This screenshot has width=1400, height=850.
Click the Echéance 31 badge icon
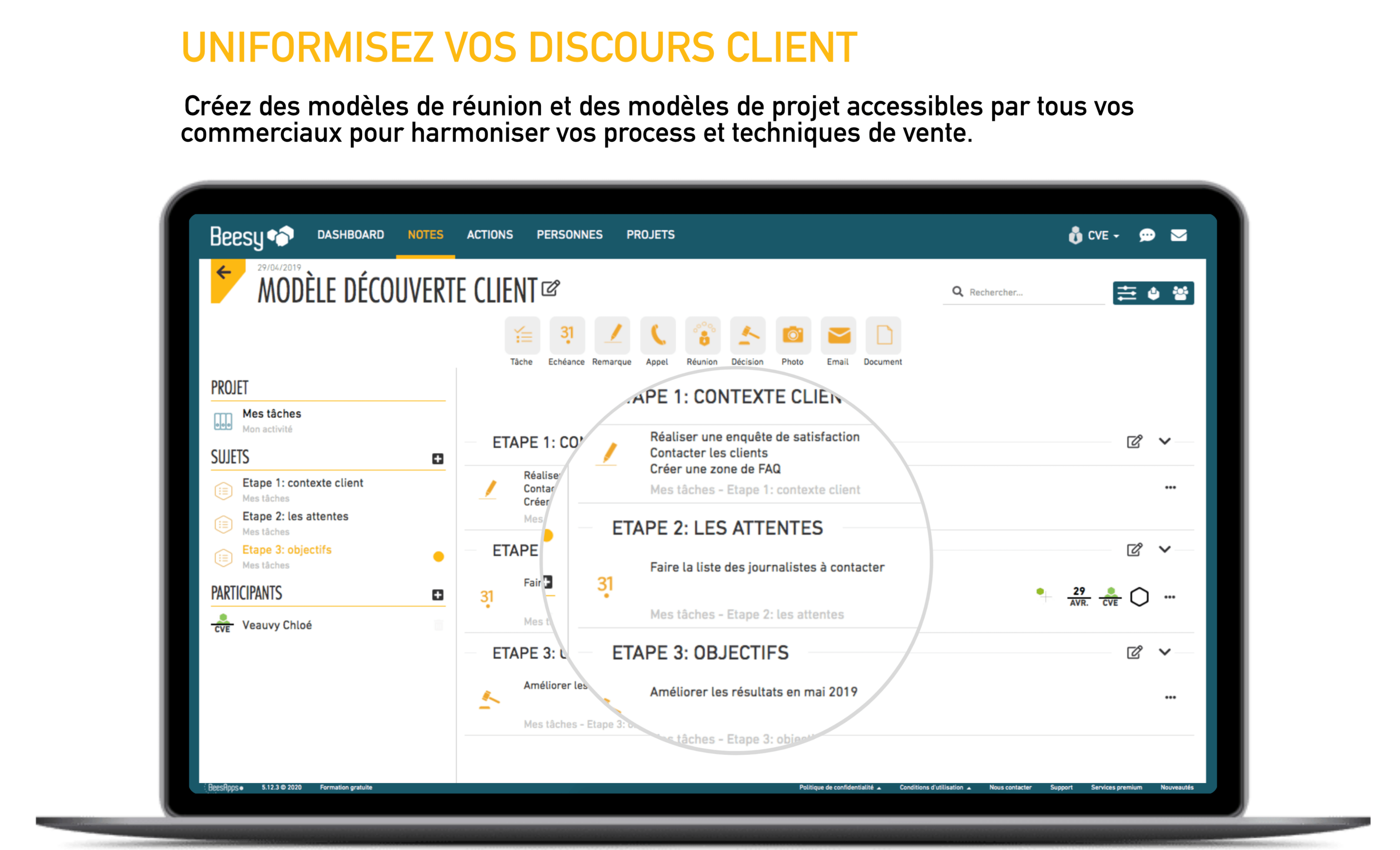point(565,335)
